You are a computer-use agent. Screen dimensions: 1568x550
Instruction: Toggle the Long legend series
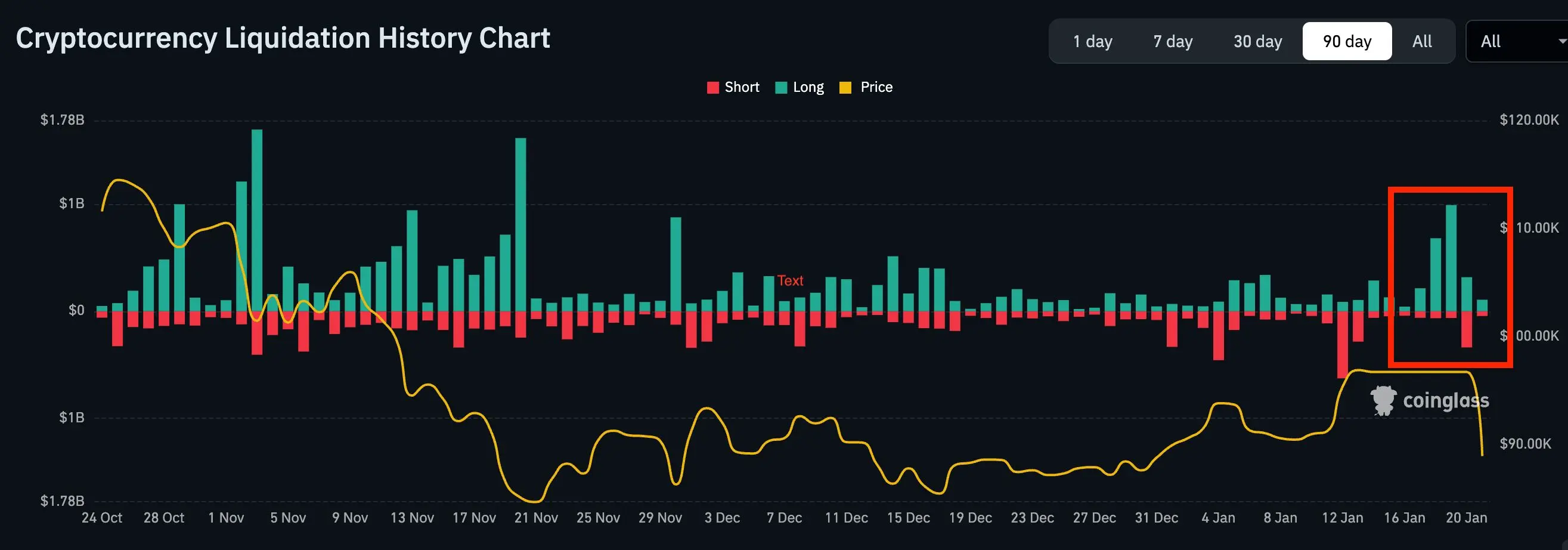pos(800,87)
